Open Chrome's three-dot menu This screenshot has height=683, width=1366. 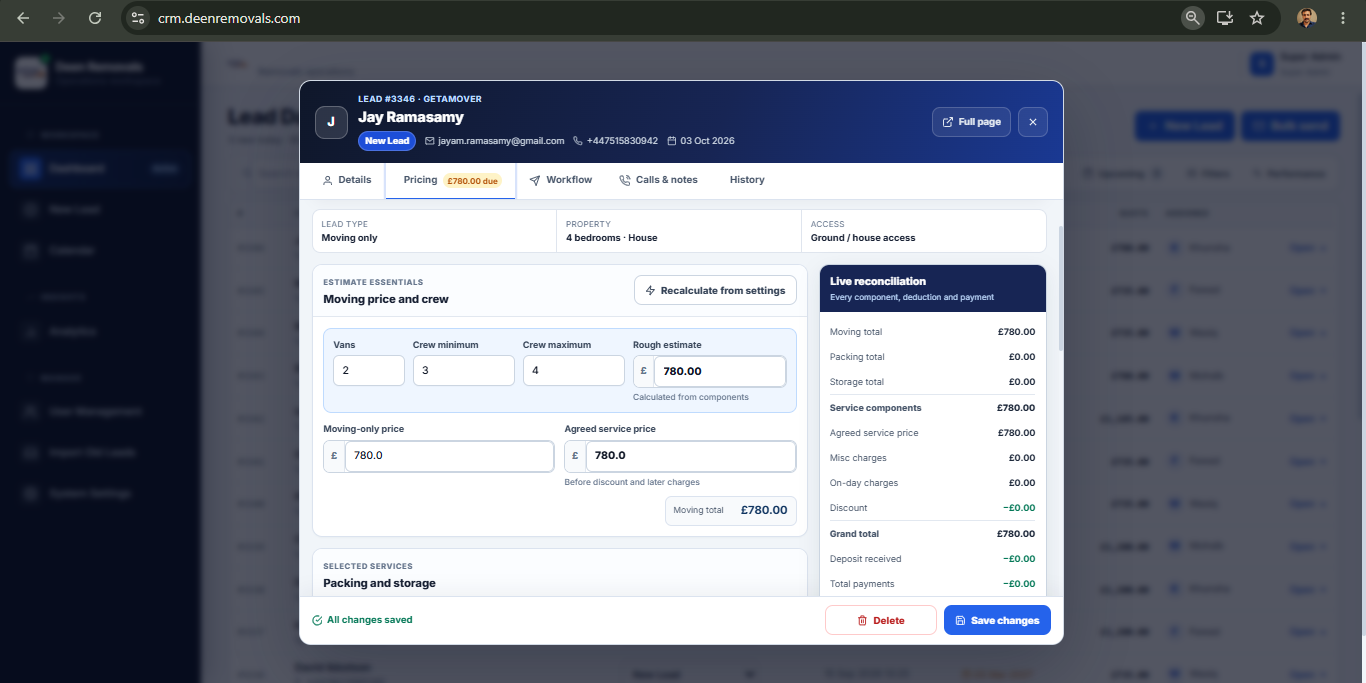(1343, 17)
